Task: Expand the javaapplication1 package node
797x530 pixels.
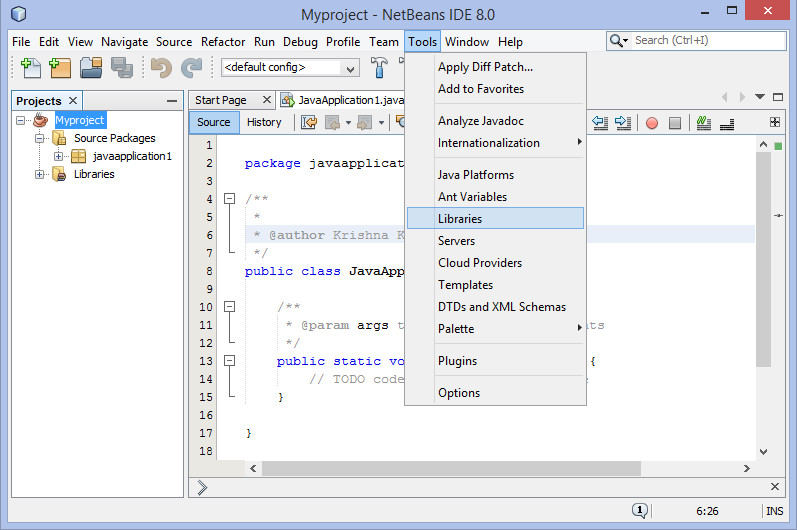Action: click(x=59, y=156)
